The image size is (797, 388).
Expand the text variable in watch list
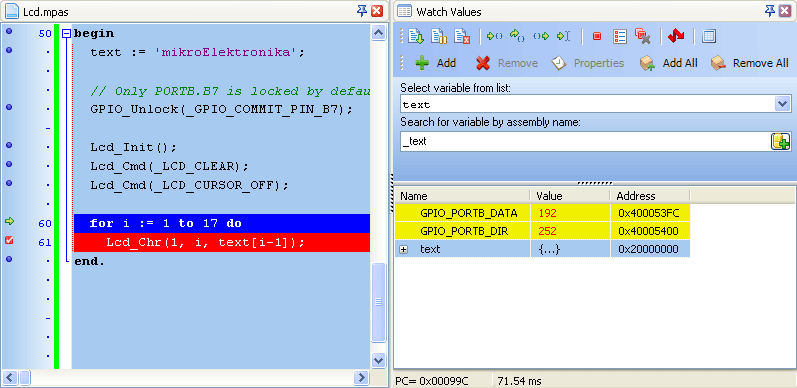pos(404,250)
